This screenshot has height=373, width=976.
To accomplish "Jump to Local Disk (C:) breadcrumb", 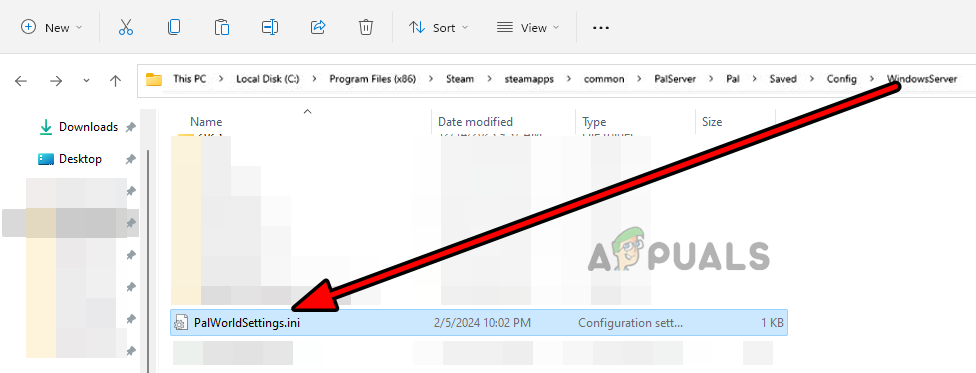I will point(268,79).
